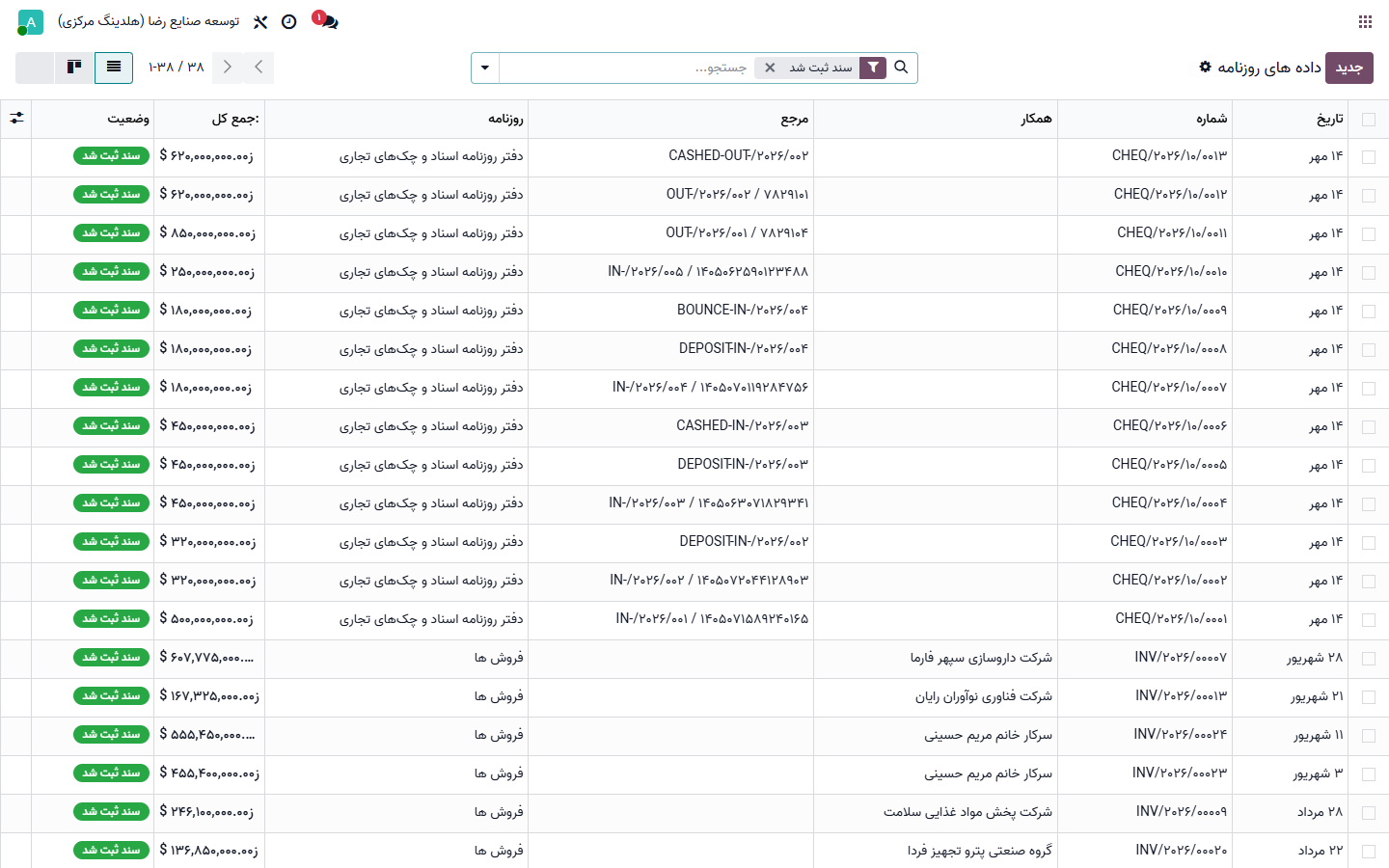Click partner گروه صنعتی پترو تجهیز فردا
Screen dimensions: 1389x868
pos(980,851)
